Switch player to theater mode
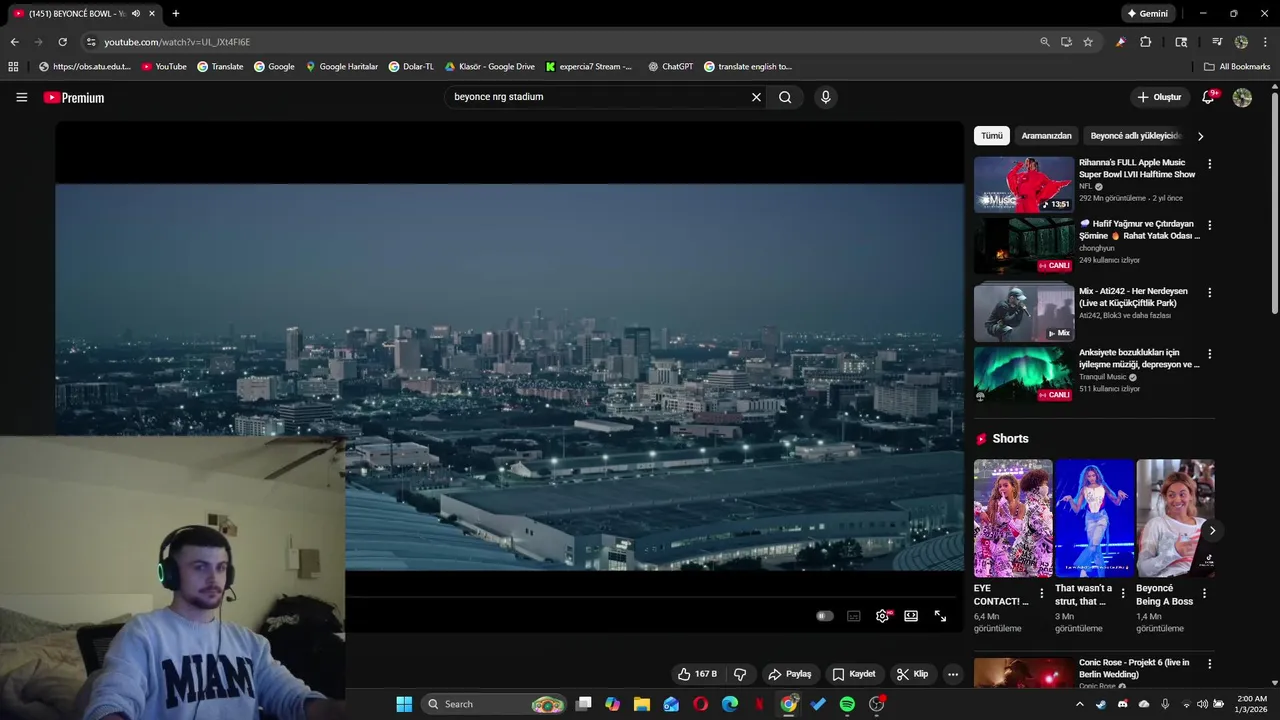The image size is (1280, 720). click(x=911, y=616)
